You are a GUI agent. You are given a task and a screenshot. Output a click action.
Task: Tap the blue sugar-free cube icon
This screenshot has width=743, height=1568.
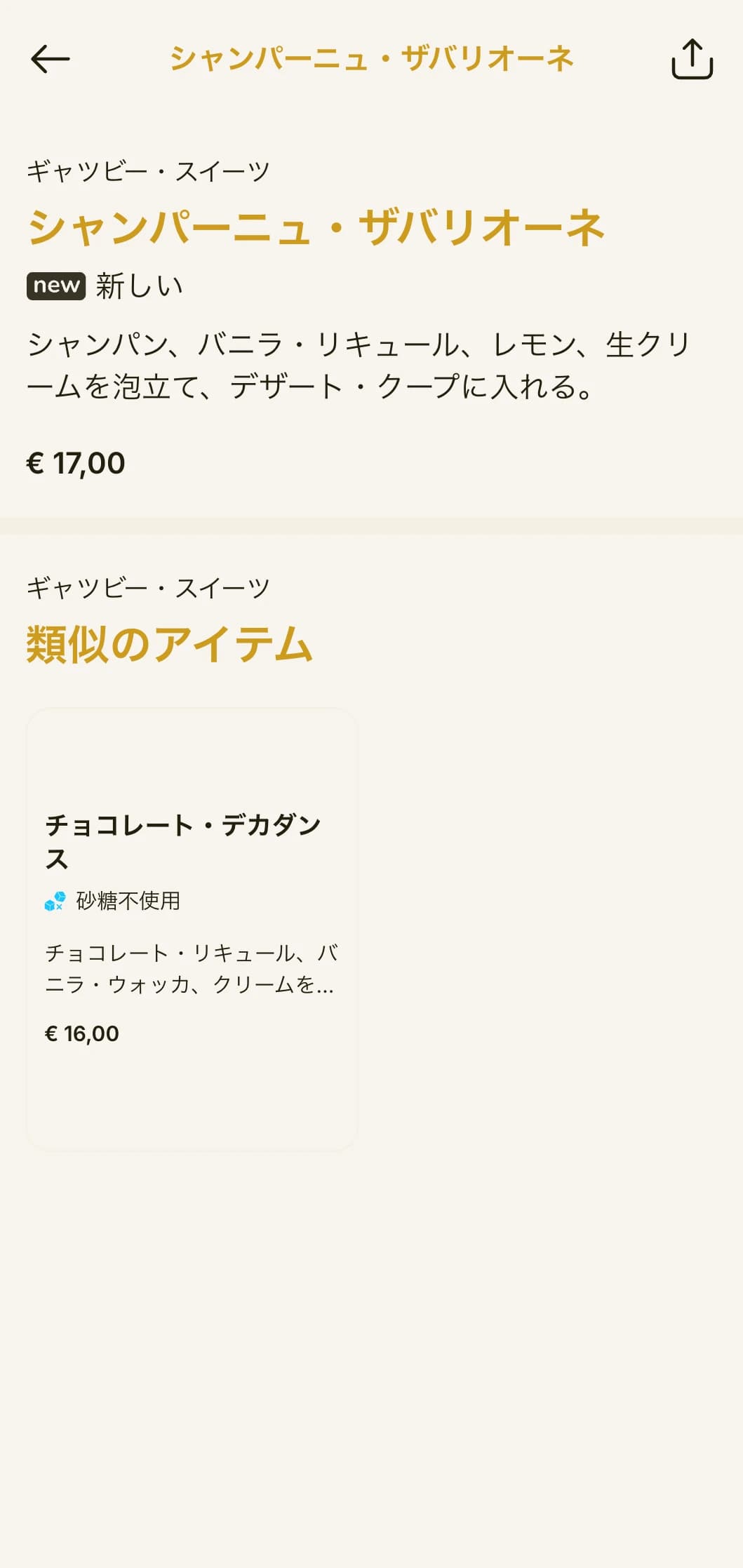[55, 901]
